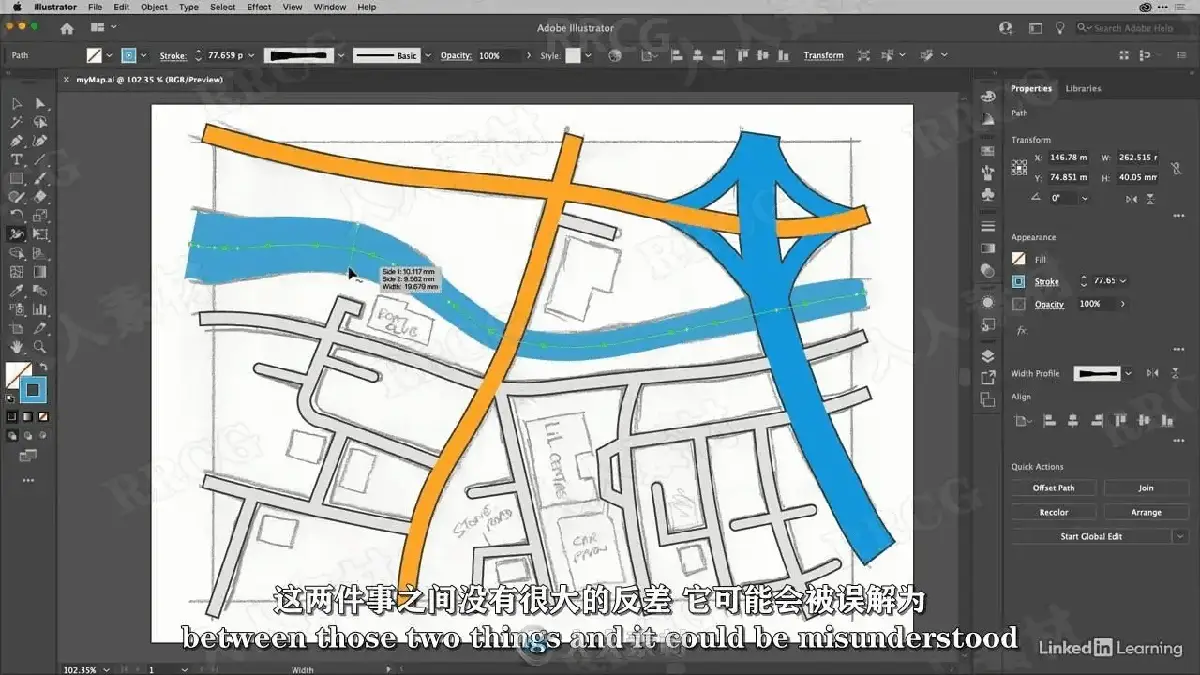
Task: Click the Transform link in control bar
Action: click(x=823, y=55)
